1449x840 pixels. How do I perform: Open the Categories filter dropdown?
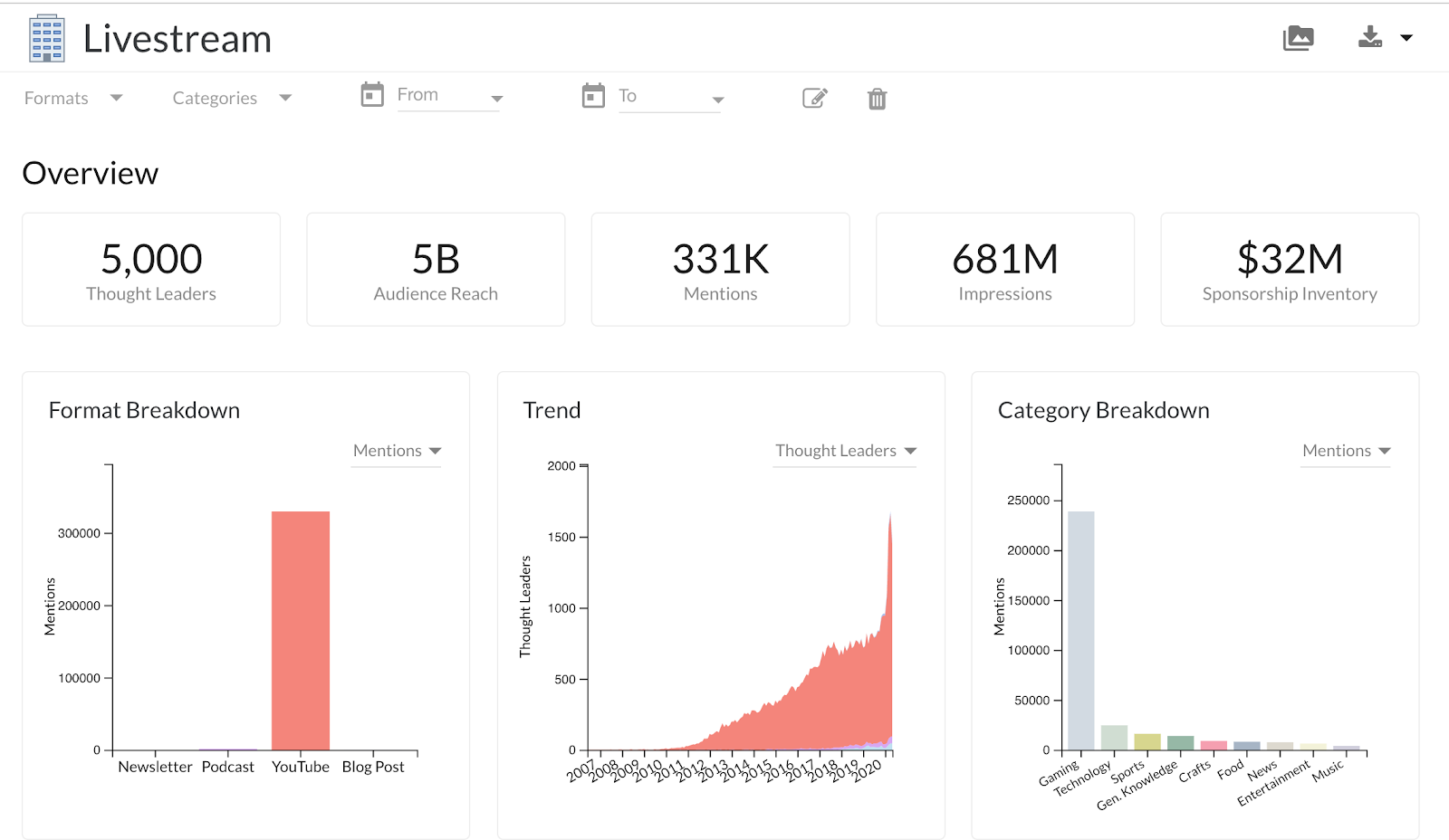pos(232,98)
